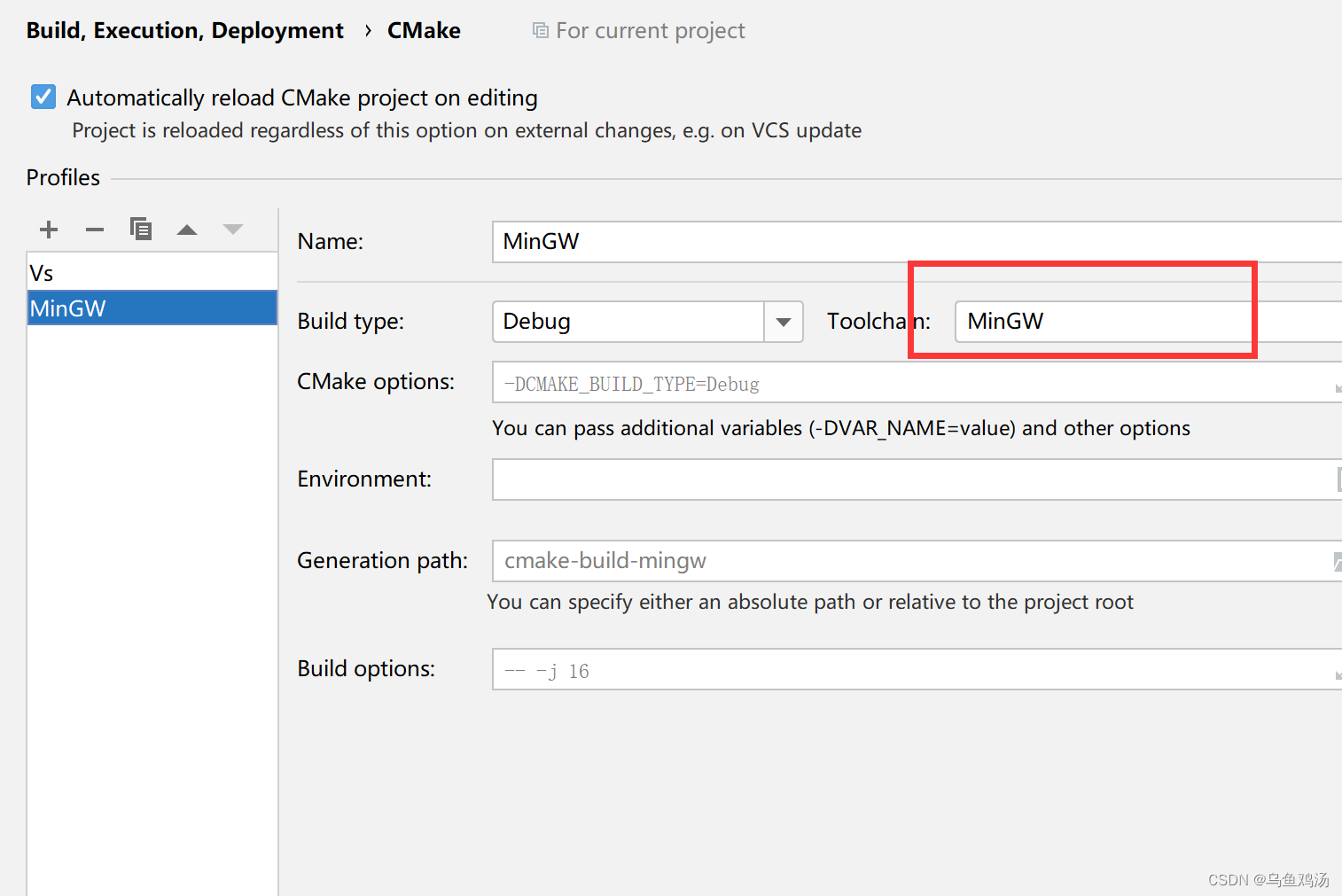
Task: Copy the selected profile
Action: (x=141, y=229)
